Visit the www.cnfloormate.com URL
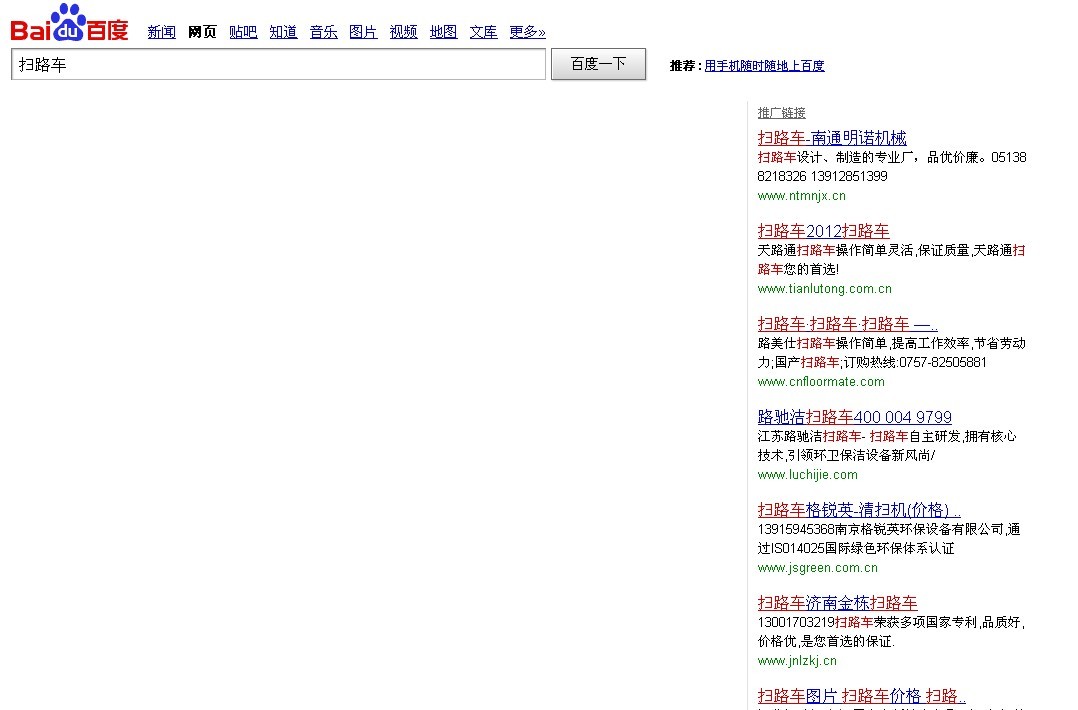This screenshot has width=1078, height=710. 821,382
